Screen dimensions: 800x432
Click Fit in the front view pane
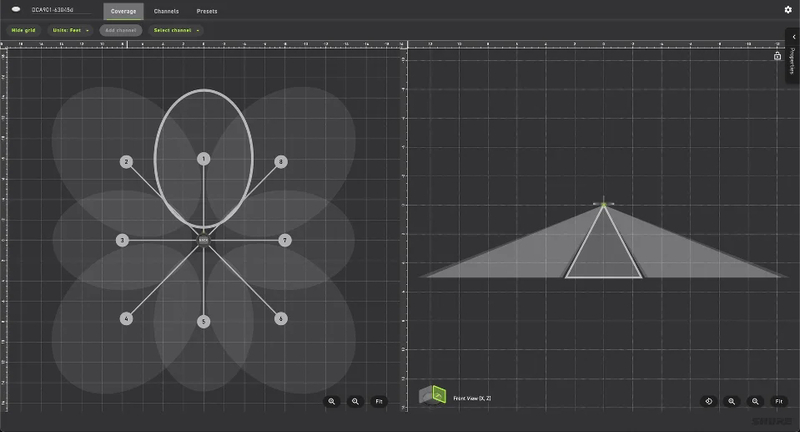pyautogui.click(x=778, y=401)
